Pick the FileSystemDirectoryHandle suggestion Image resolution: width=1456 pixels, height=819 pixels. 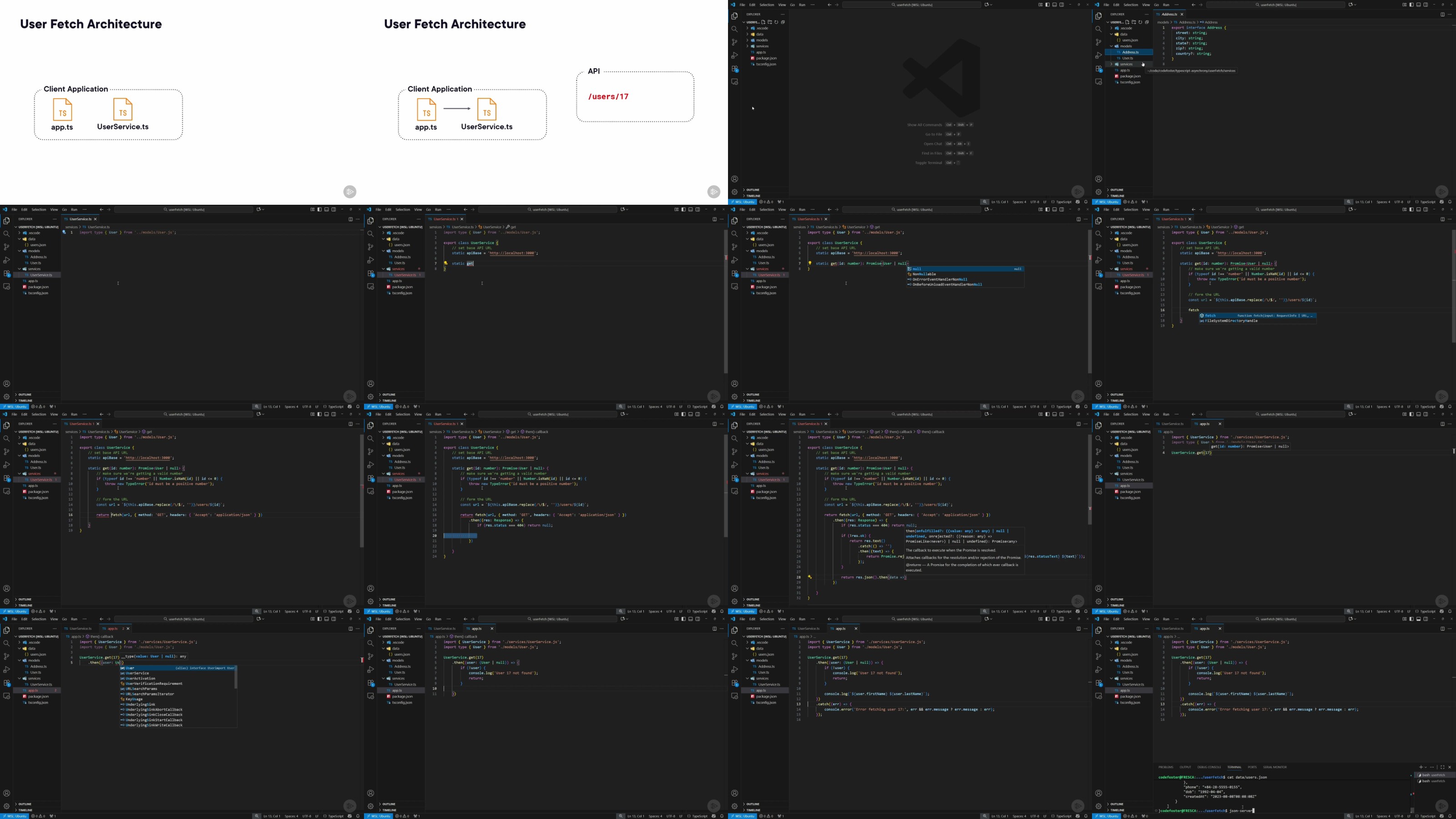coord(1257,321)
